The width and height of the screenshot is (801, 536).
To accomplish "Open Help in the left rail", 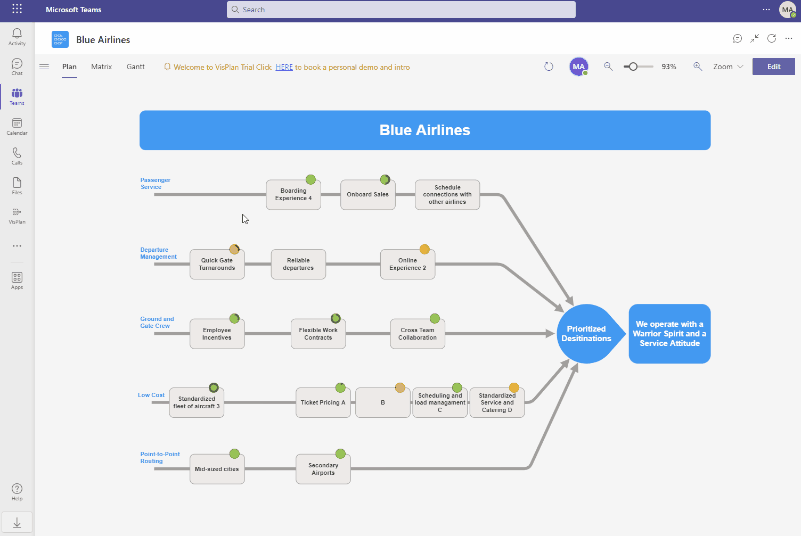I will (17, 492).
